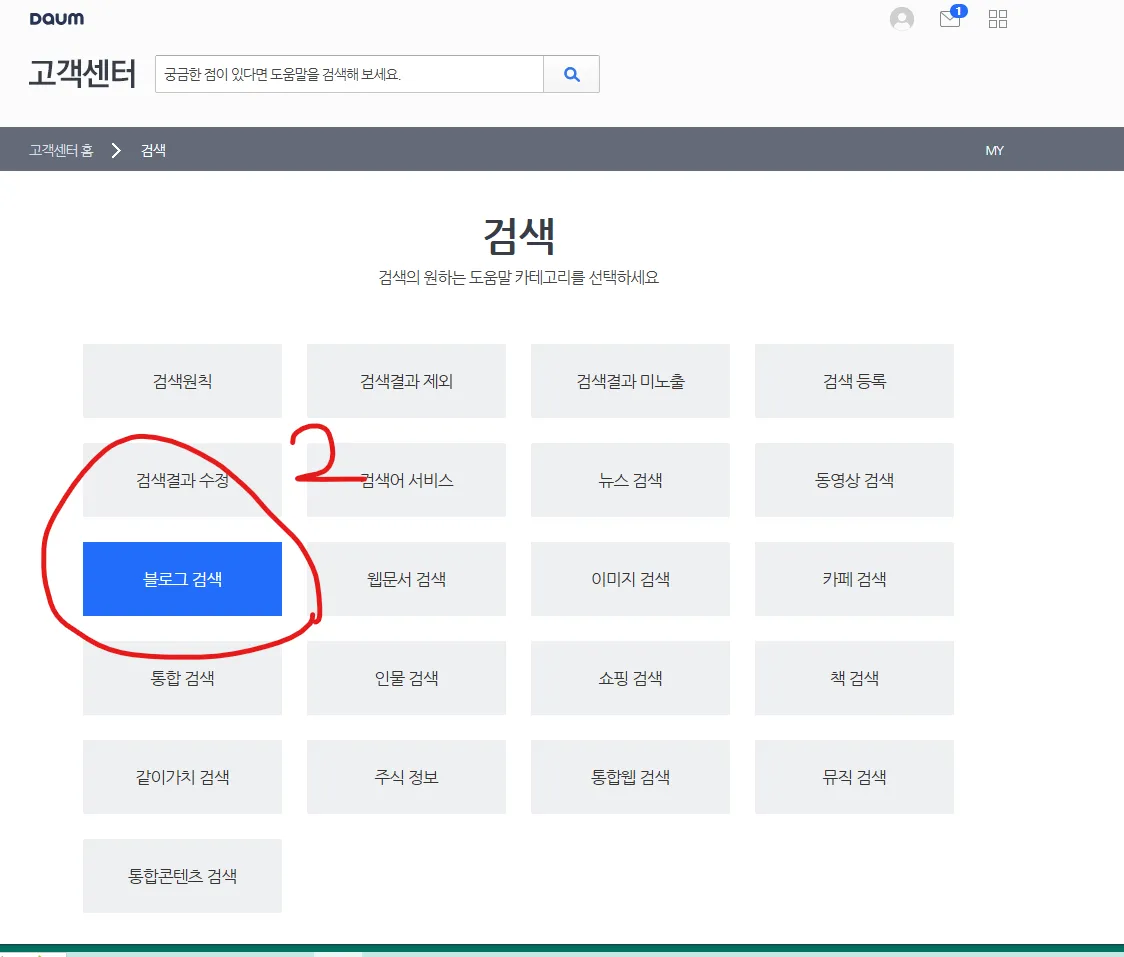1124x957 pixels.
Task: Select the 블로그 검색 category
Action: [182, 579]
